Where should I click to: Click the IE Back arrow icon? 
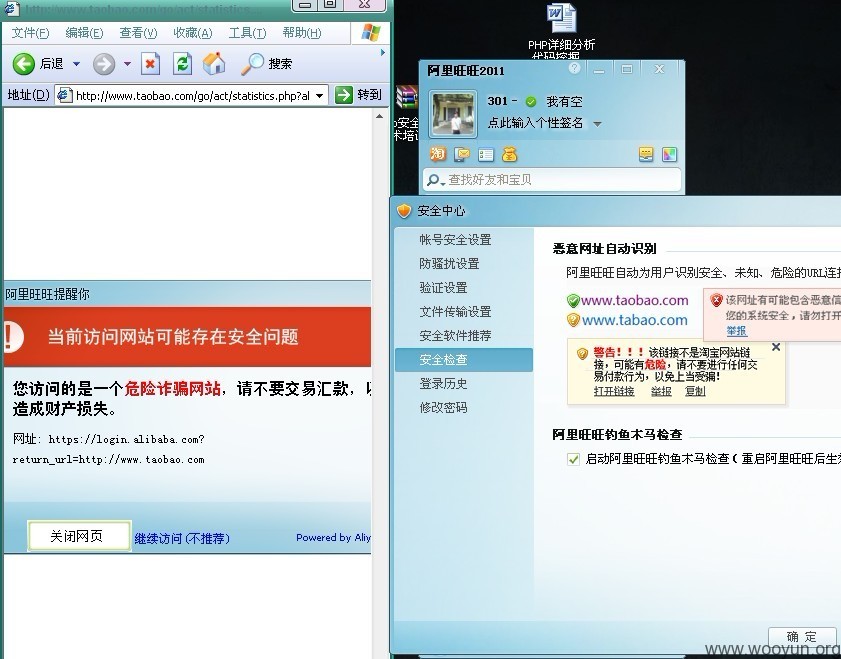coord(23,64)
